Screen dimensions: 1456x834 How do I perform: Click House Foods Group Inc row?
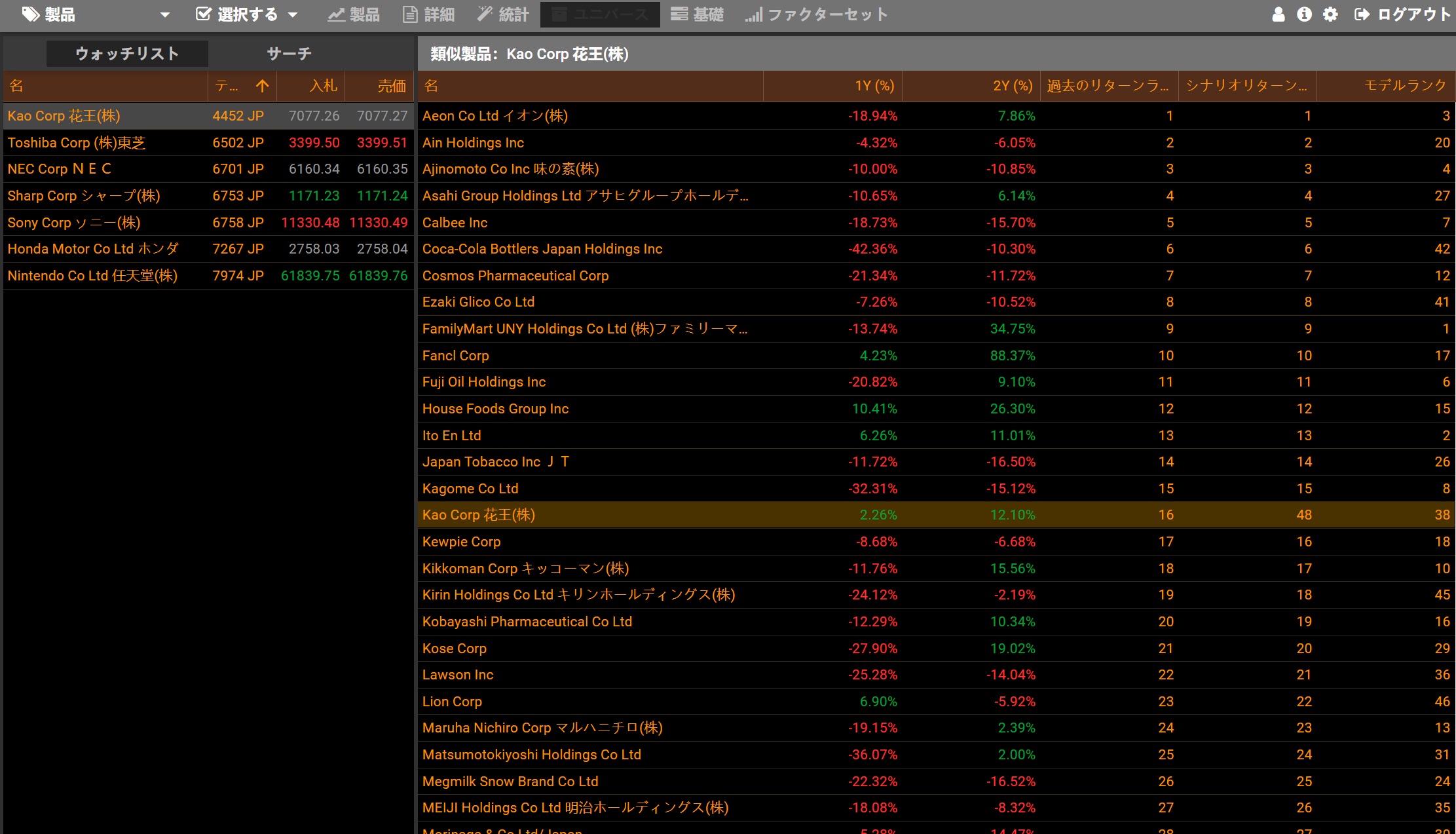pos(936,409)
